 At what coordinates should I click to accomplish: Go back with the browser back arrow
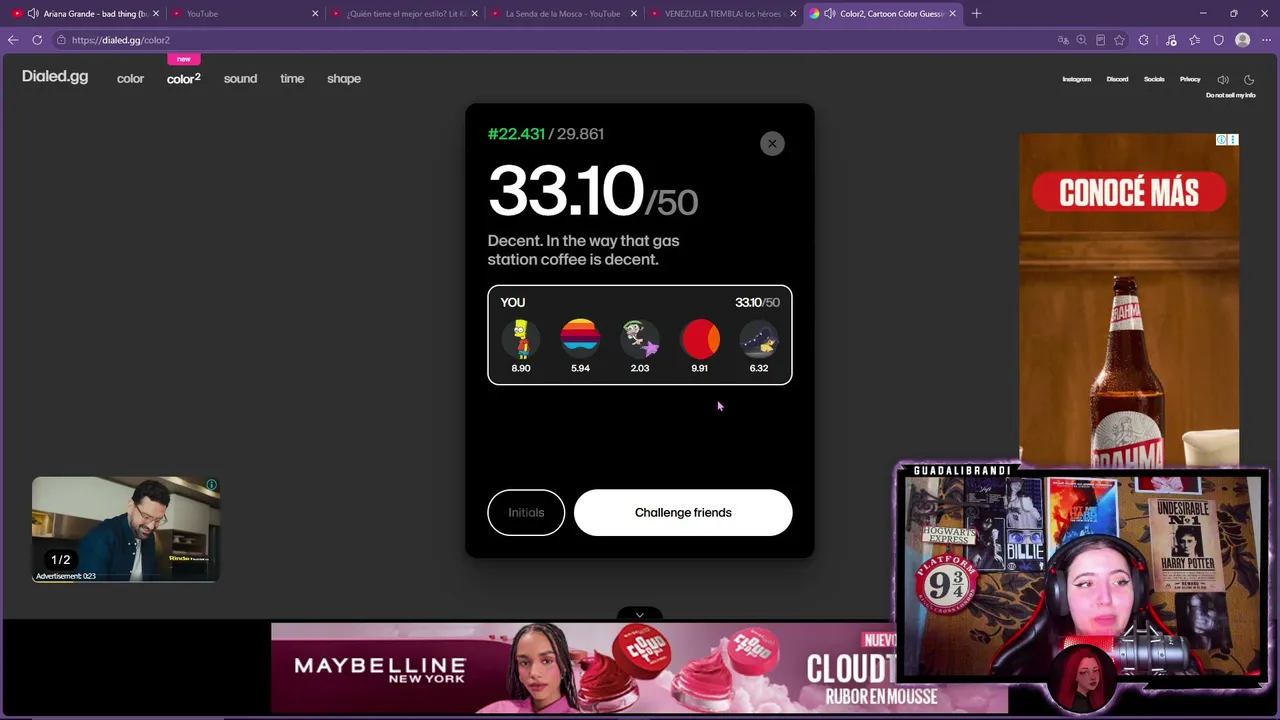pyautogui.click(x=13, y=40)
